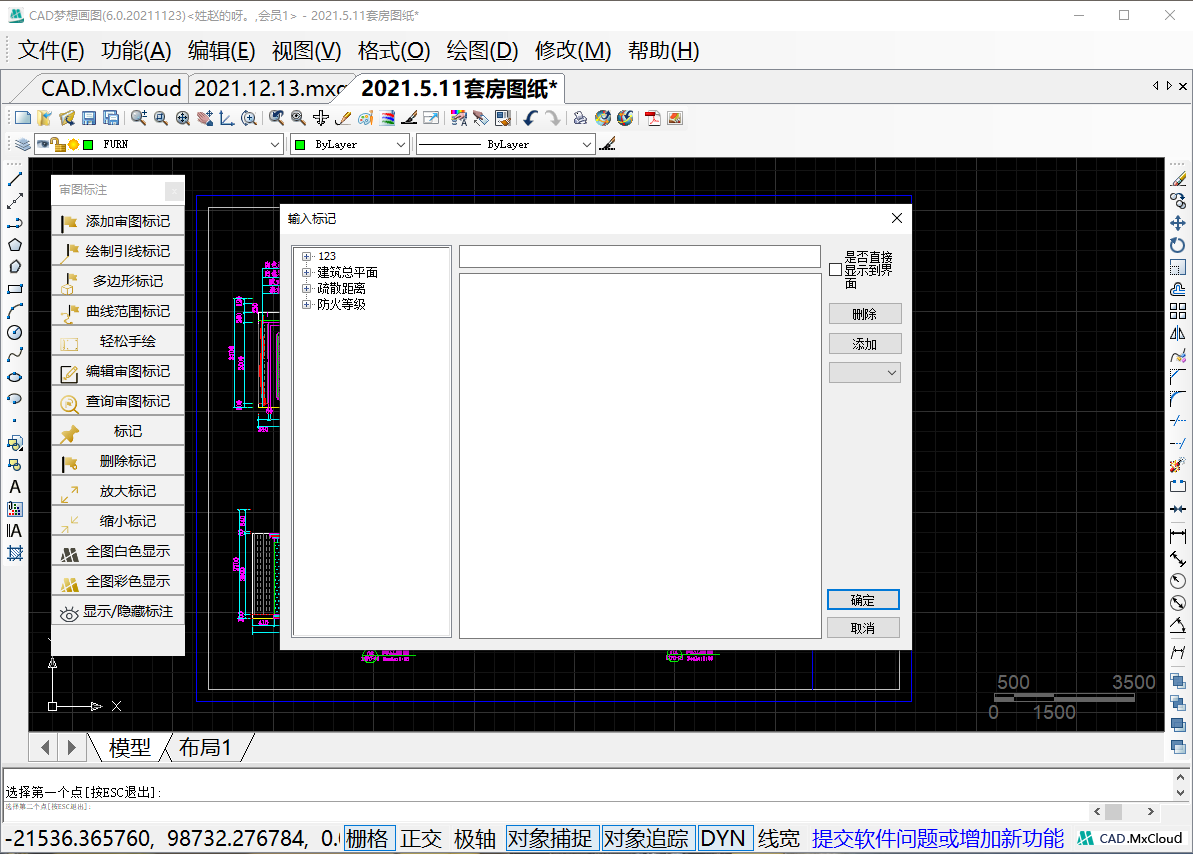Toggle 线宽 lineweight display in status bar
Screen dimensions: 1193x854
coord(778,839)
